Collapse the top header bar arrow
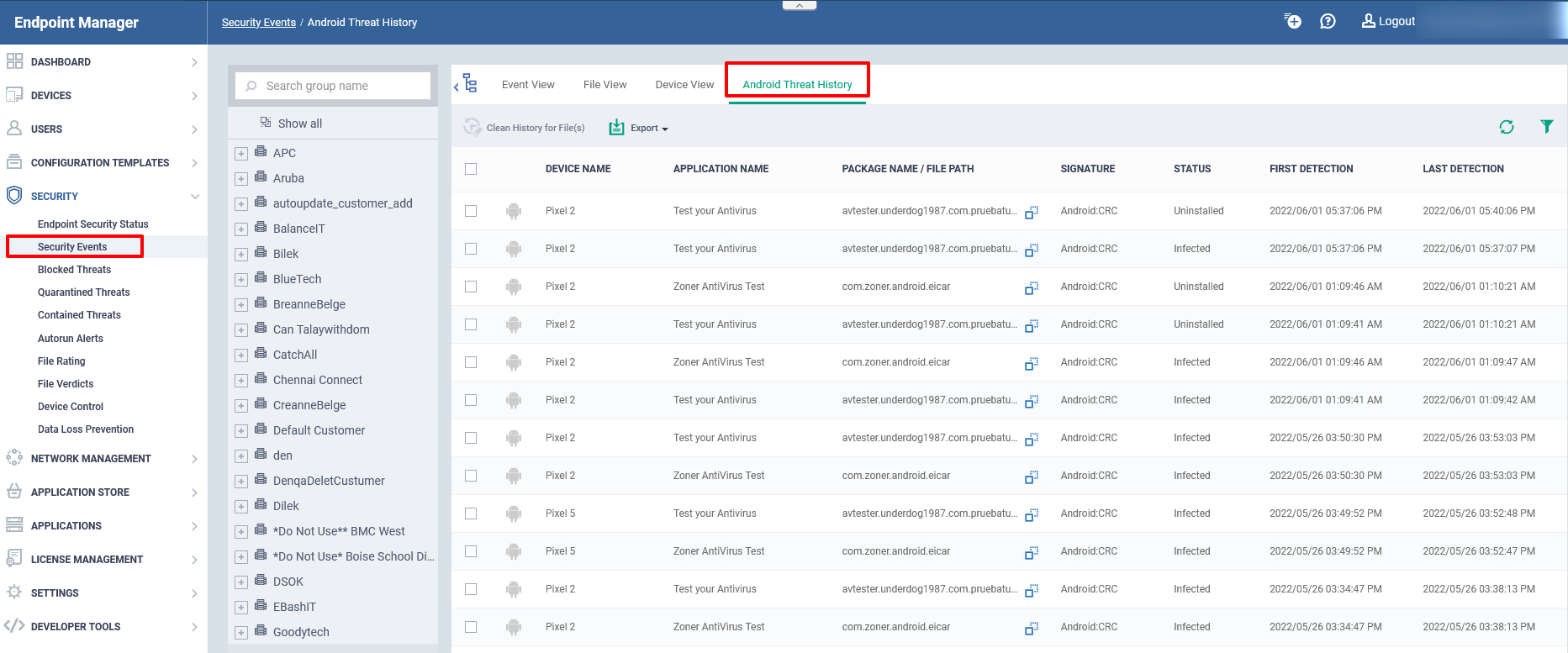Image resolution: width=1568 pixels, height=653 pixels. (x=800, y=5)
